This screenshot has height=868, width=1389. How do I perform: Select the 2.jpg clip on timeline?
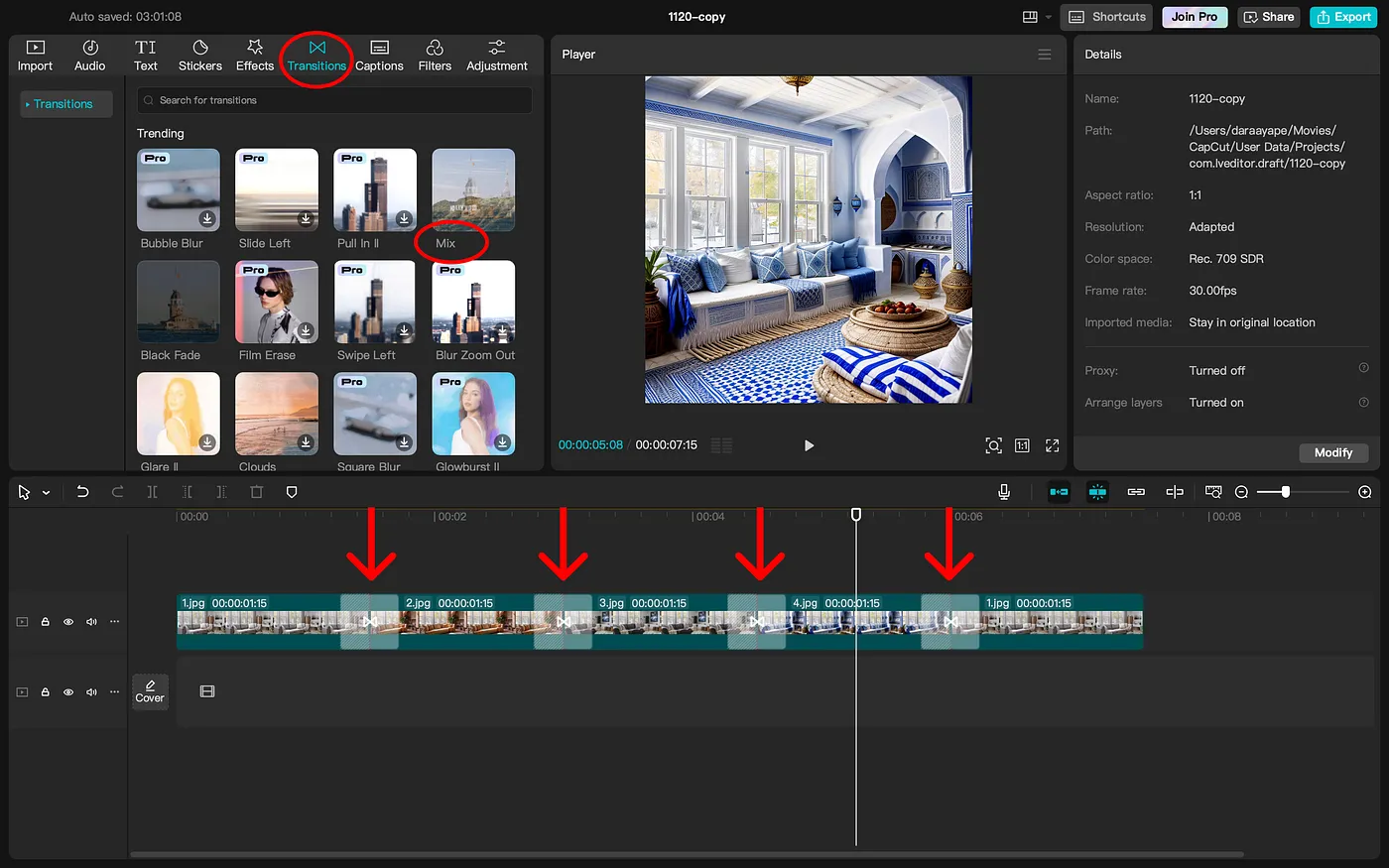(466, 622)
